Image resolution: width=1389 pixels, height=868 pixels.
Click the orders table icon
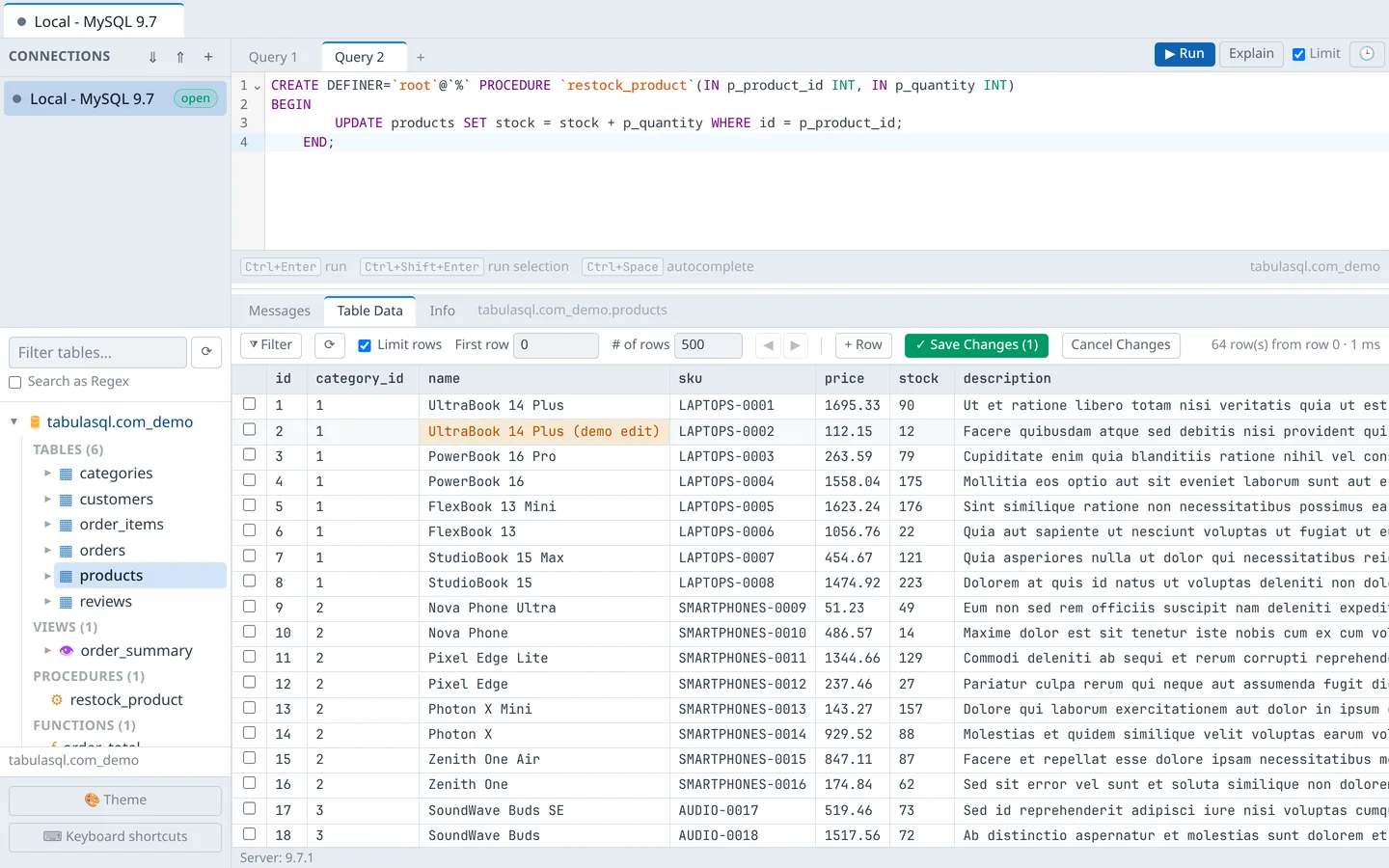click(67, 551)
